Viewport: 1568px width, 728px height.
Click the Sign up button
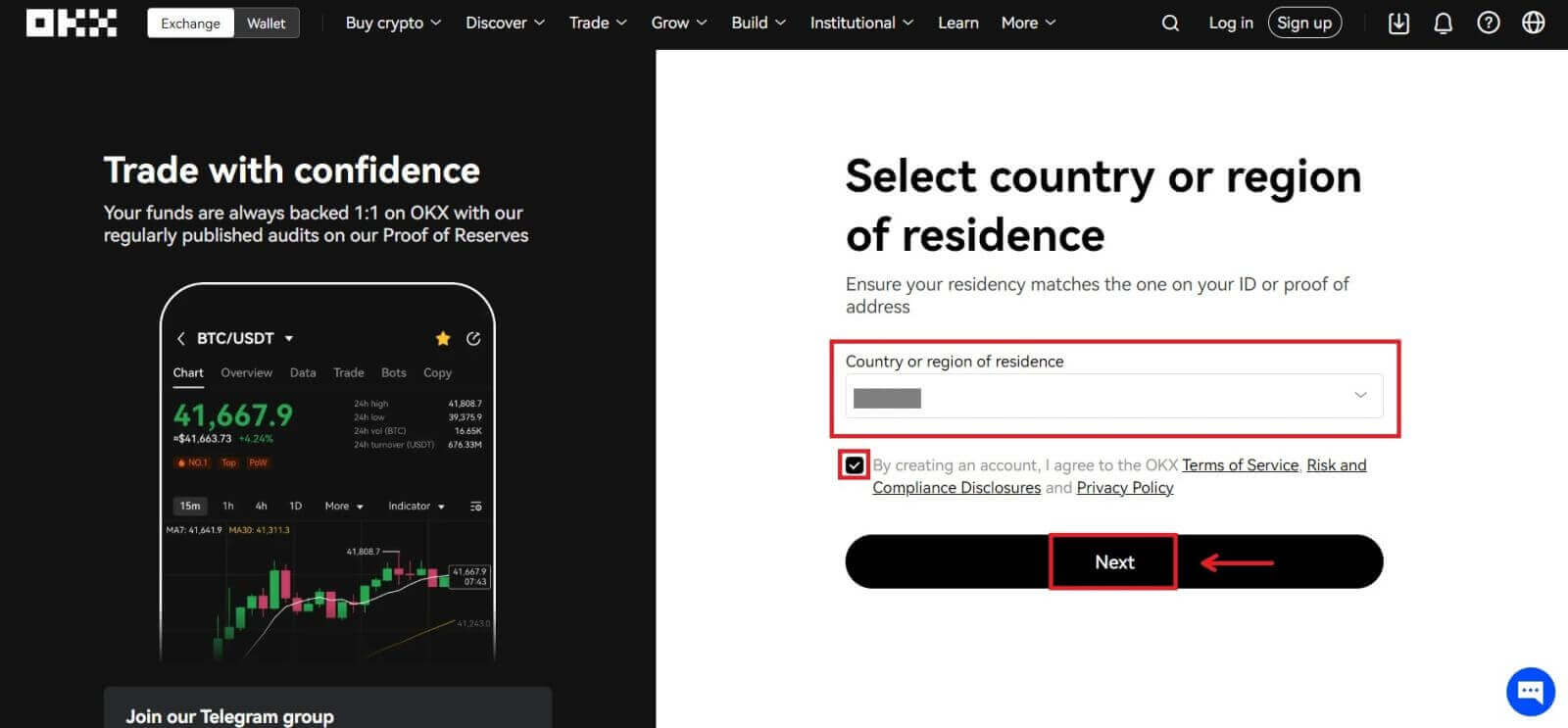coord(1303,23)
